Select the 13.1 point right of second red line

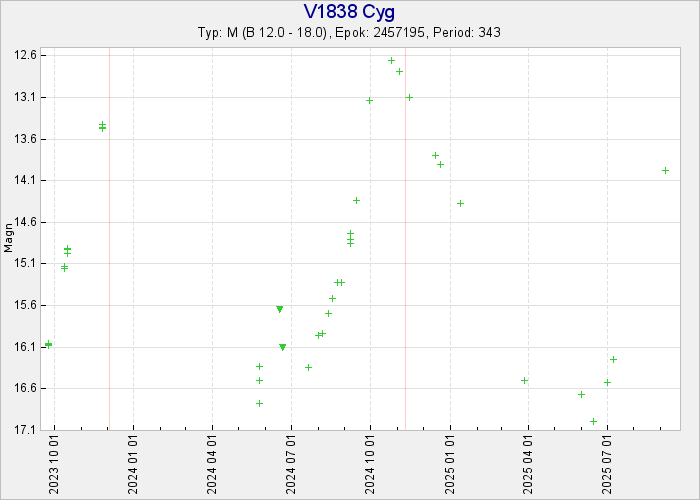pyautogui.click(x=409, y=97)
